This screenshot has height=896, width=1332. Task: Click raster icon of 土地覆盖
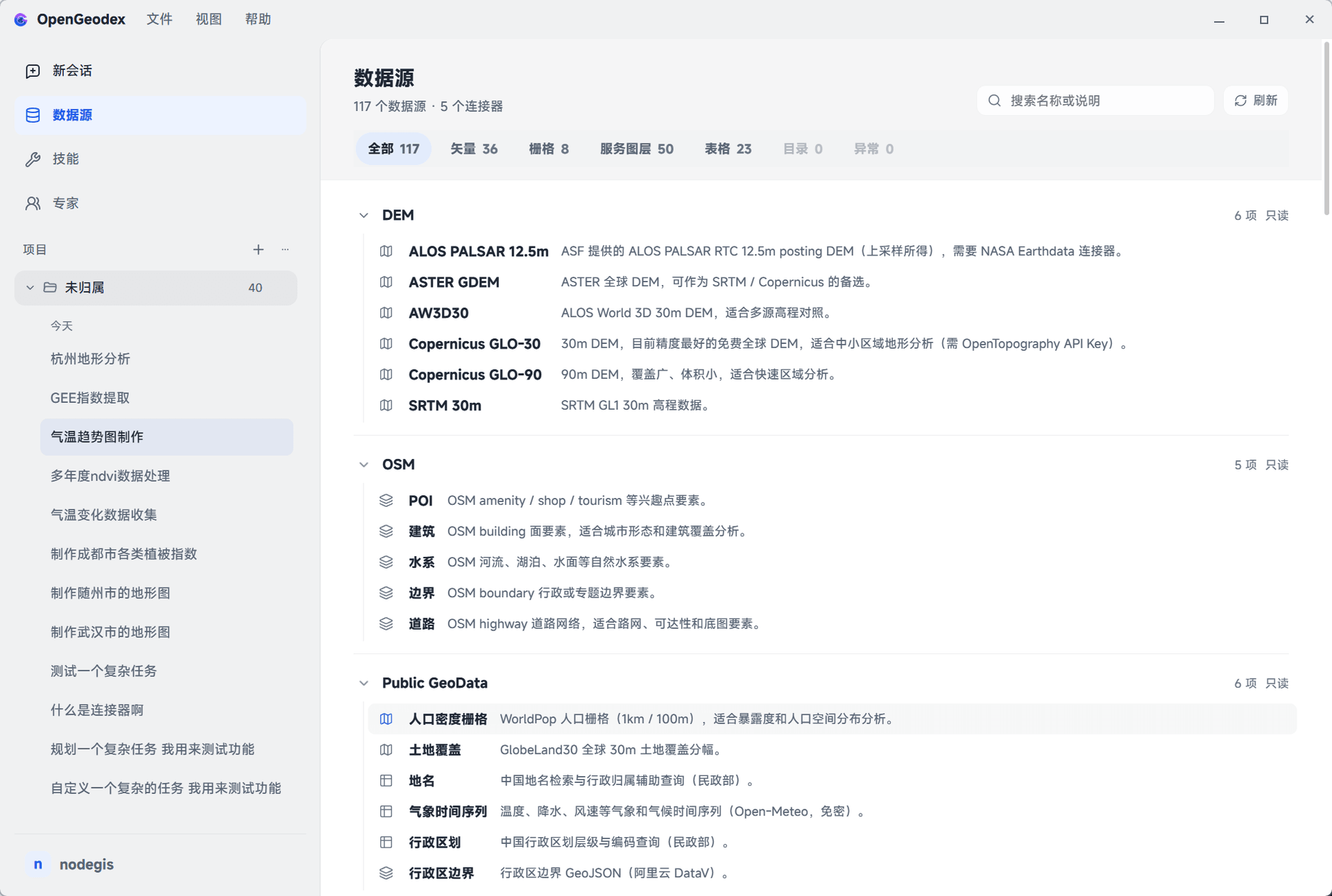click(386, 750)
